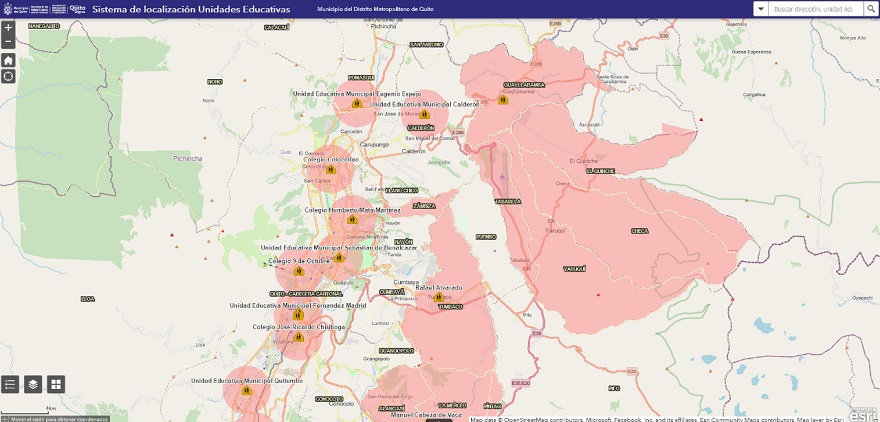Open the legend list widget
The height and width of the screenshot is (422, 880).
(10, 384)
